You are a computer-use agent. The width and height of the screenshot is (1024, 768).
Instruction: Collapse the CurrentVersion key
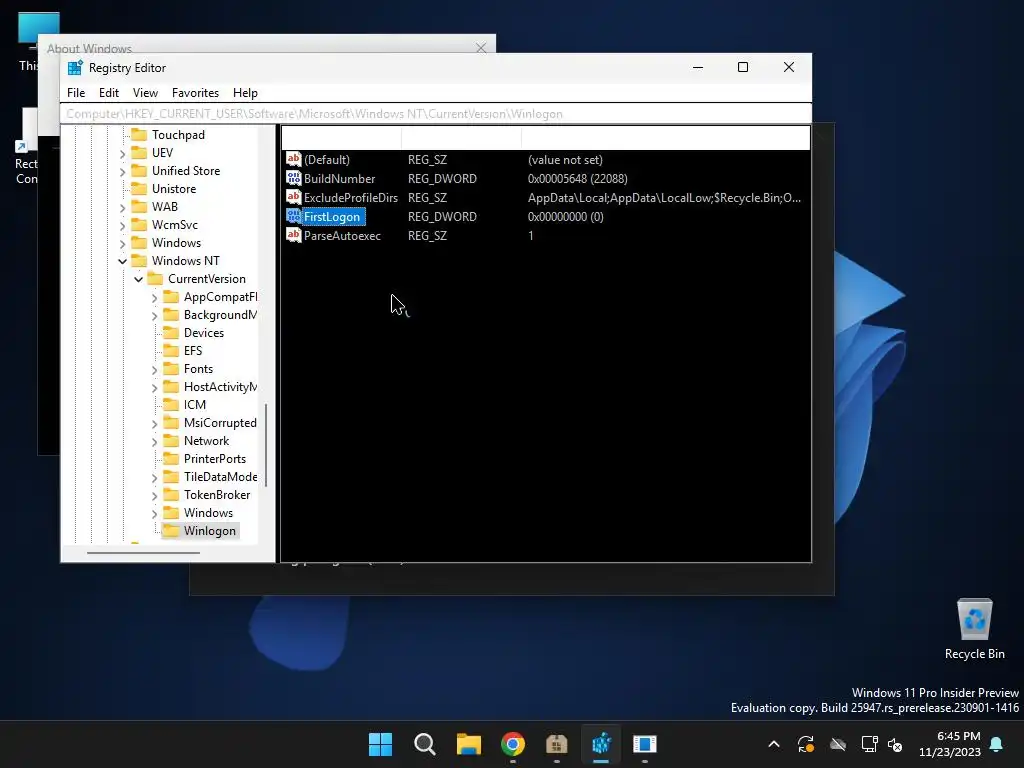point(138,279)
